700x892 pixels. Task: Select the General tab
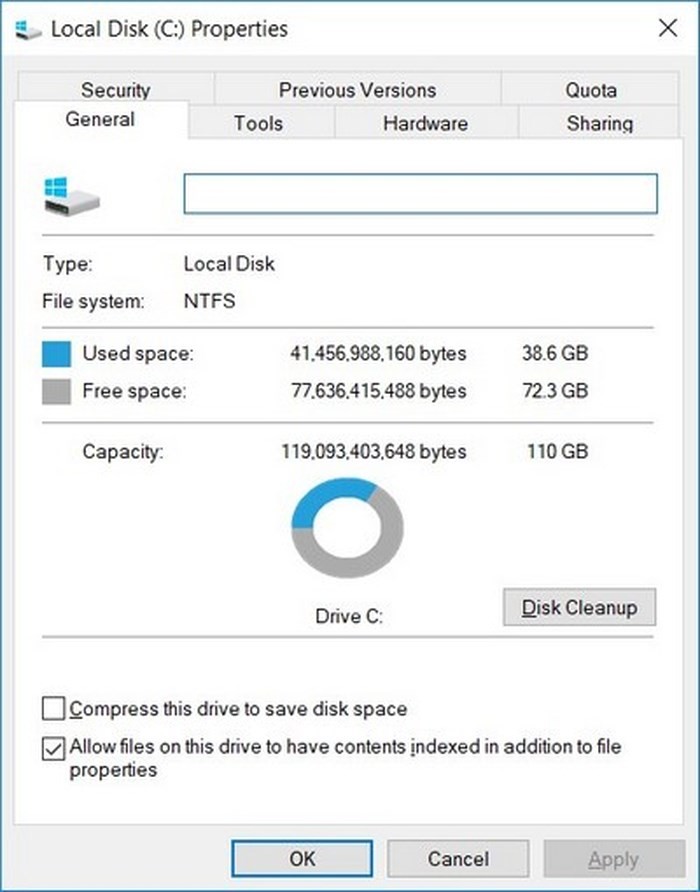(100, 120)
